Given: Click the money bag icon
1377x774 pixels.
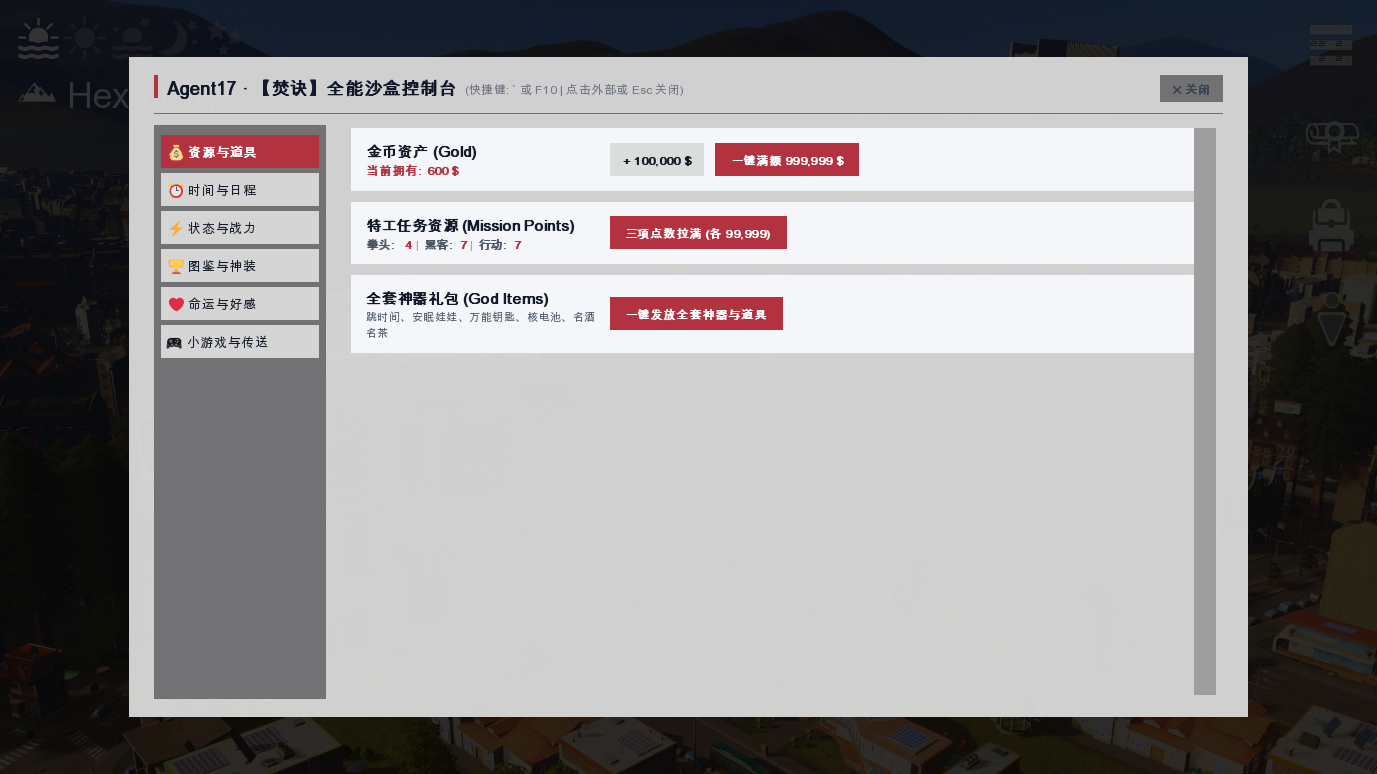Looking at the screenshot, I should (x=176, y=152).
